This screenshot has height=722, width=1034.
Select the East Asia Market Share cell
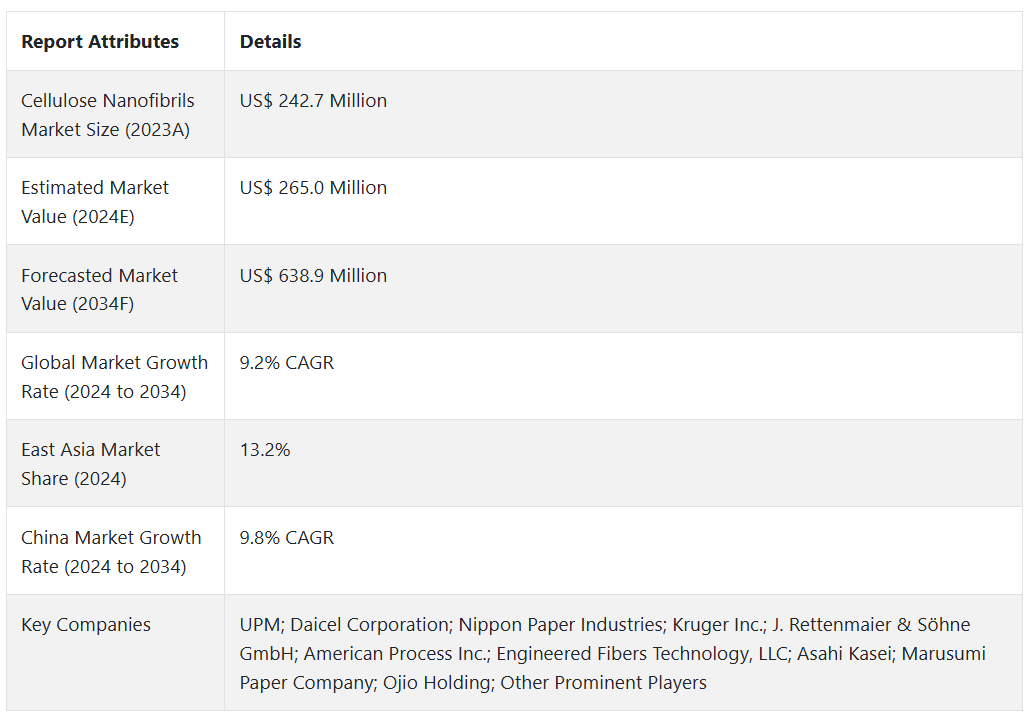(x=90, y=464)
